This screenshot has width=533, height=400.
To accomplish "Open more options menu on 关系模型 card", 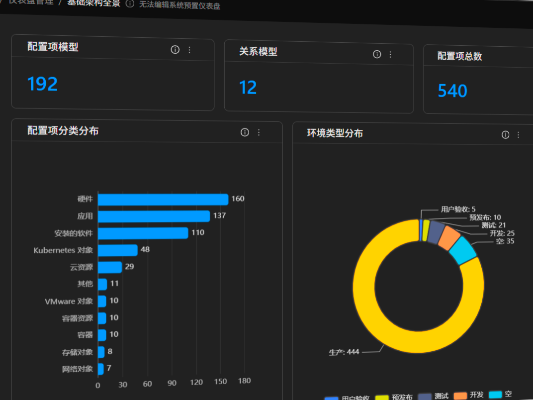I will click(x=391, y=54).
